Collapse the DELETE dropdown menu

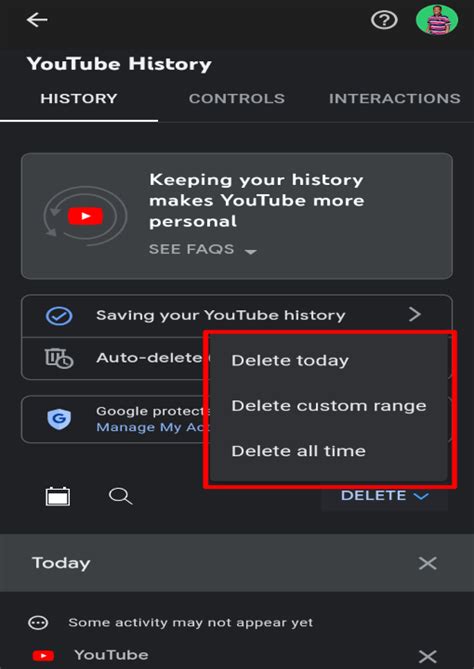coord(384,496)
